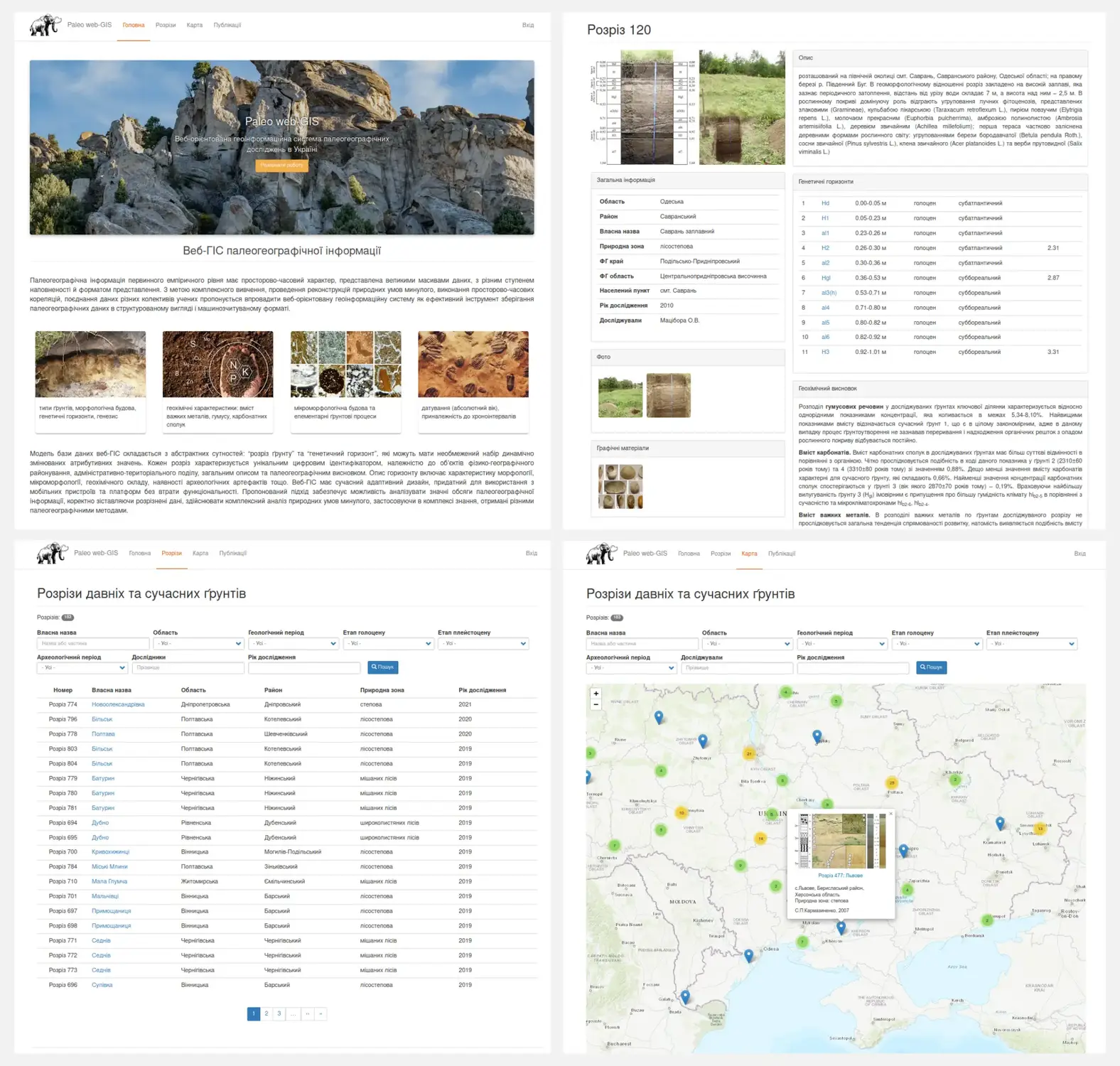Viewport: 1120px width, 1066px height.
Task: Click the Пошук search button on the map page
Action: click(932, 667)
